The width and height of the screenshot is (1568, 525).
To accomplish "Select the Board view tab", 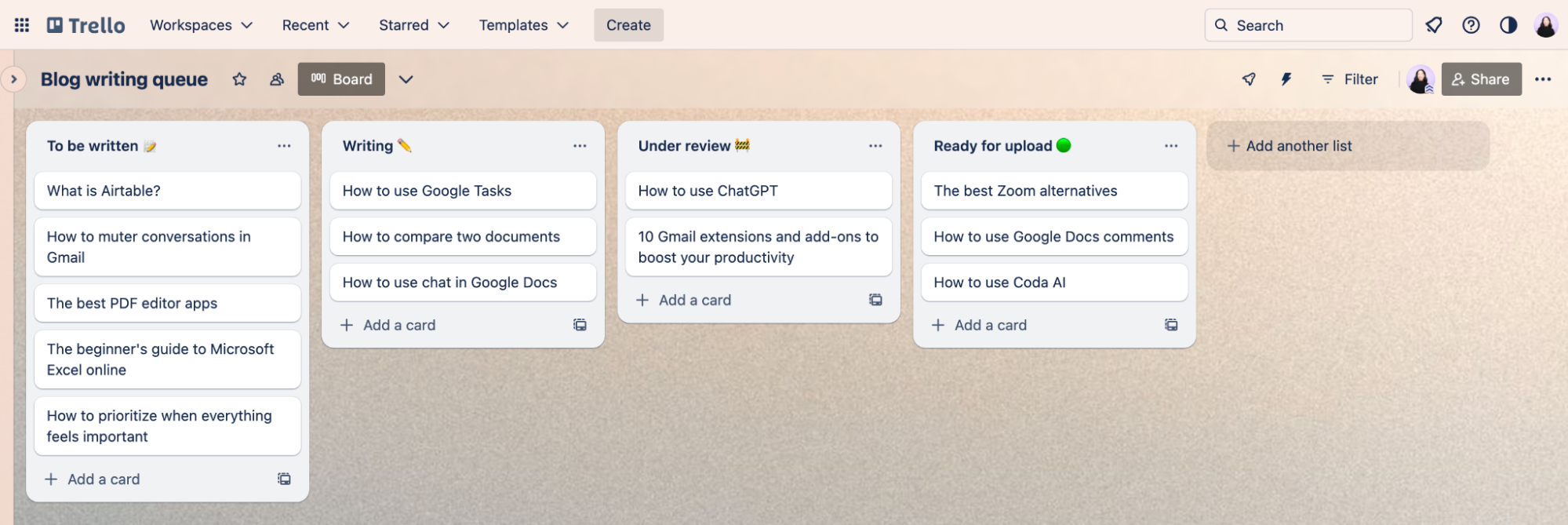I will [x=341, y=79].
